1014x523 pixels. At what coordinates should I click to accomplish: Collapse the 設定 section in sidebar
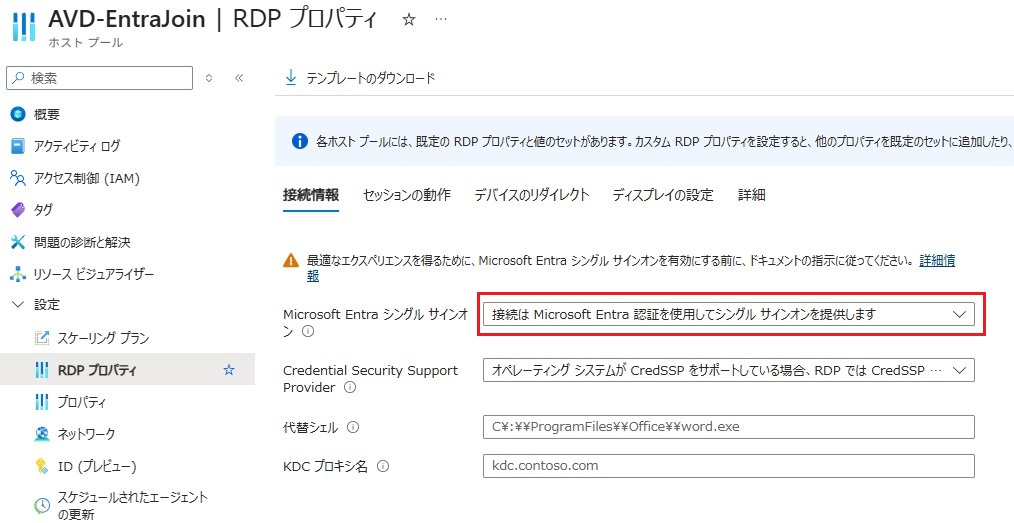(x=17, y=305)
